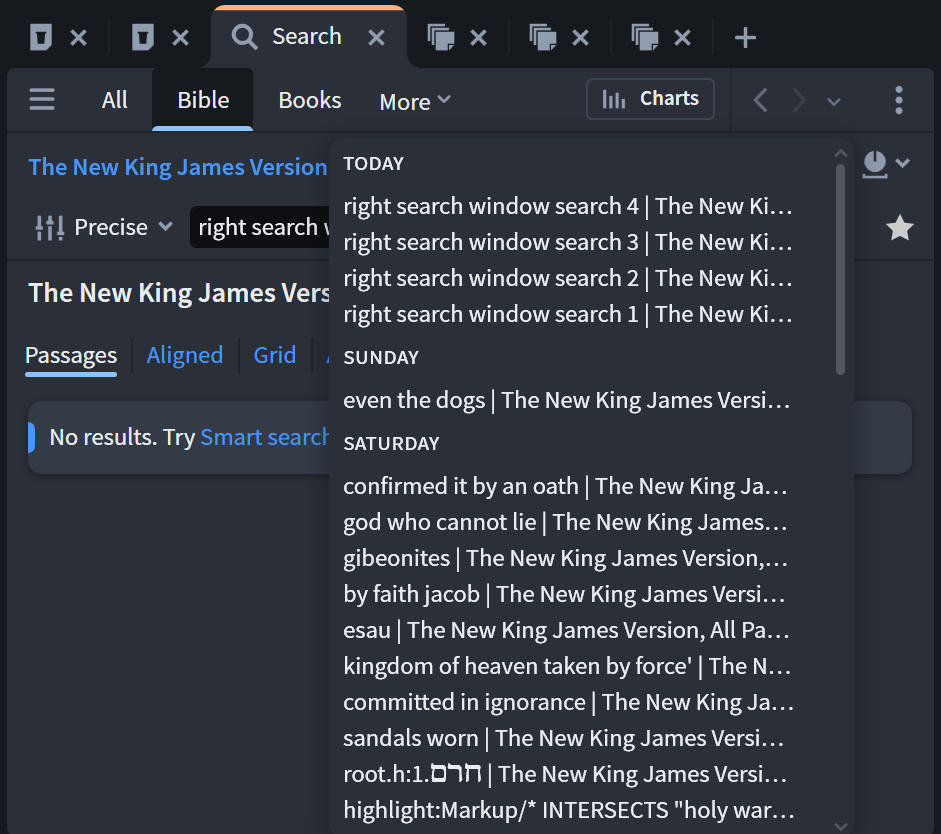Viewport: 941px width, 834px height.
Task: Select history entry right search window search 2
Action: click(x=568, y=278)
